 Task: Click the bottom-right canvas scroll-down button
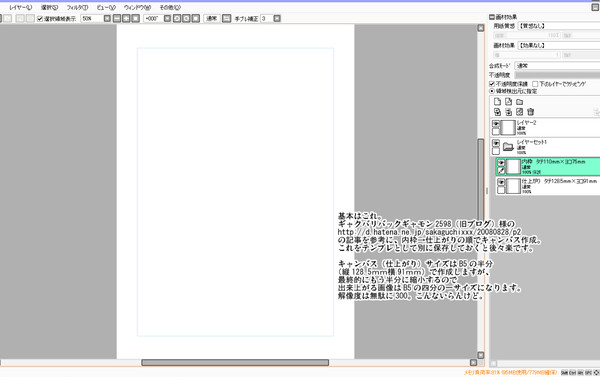tap(481, 355)
